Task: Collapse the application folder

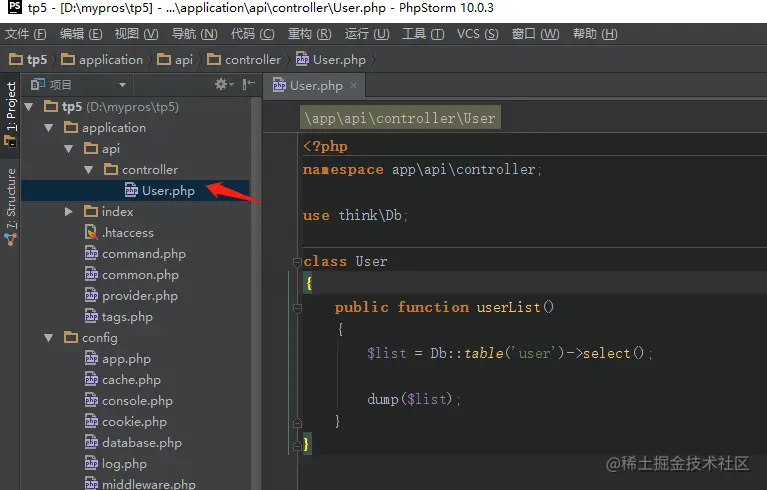Action: [x=49, y=128]
